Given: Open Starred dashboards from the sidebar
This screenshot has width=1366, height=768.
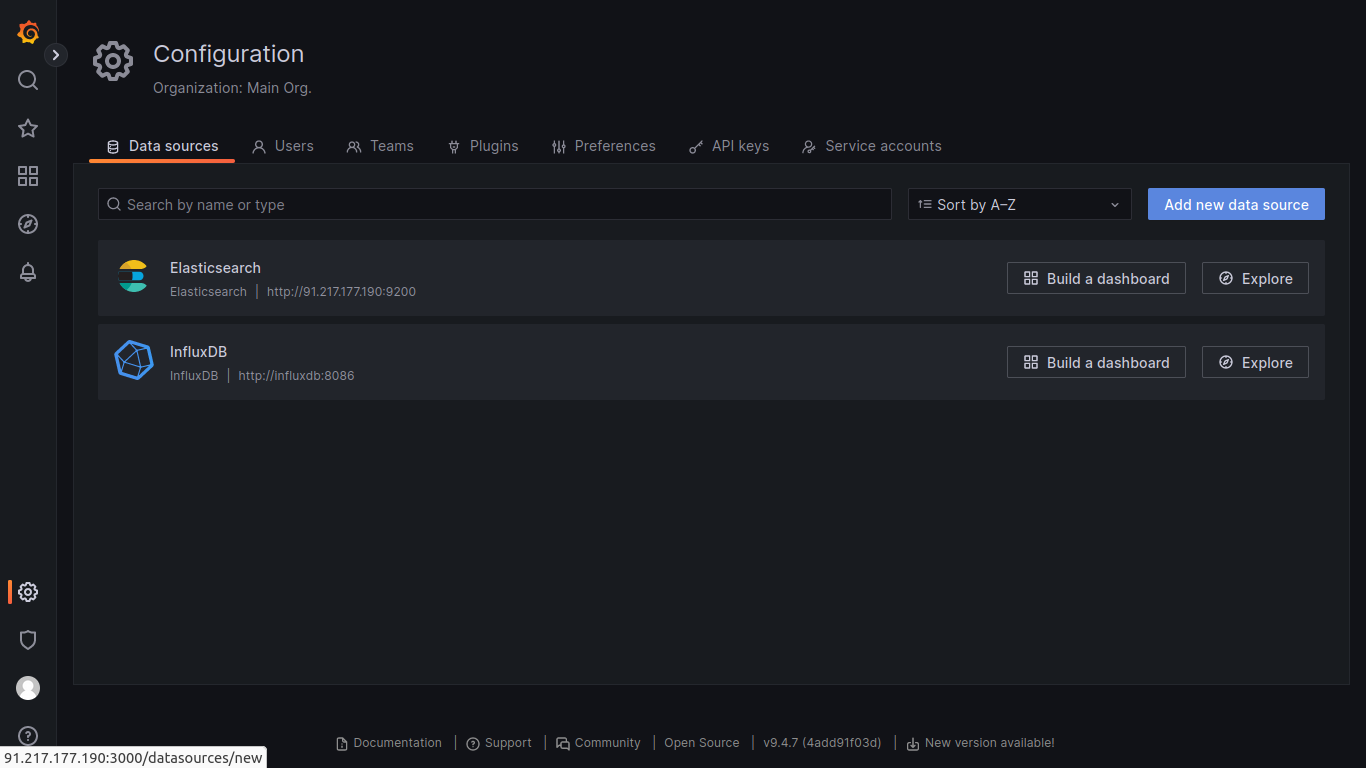Looking at the screenshot, I should 28,128.
